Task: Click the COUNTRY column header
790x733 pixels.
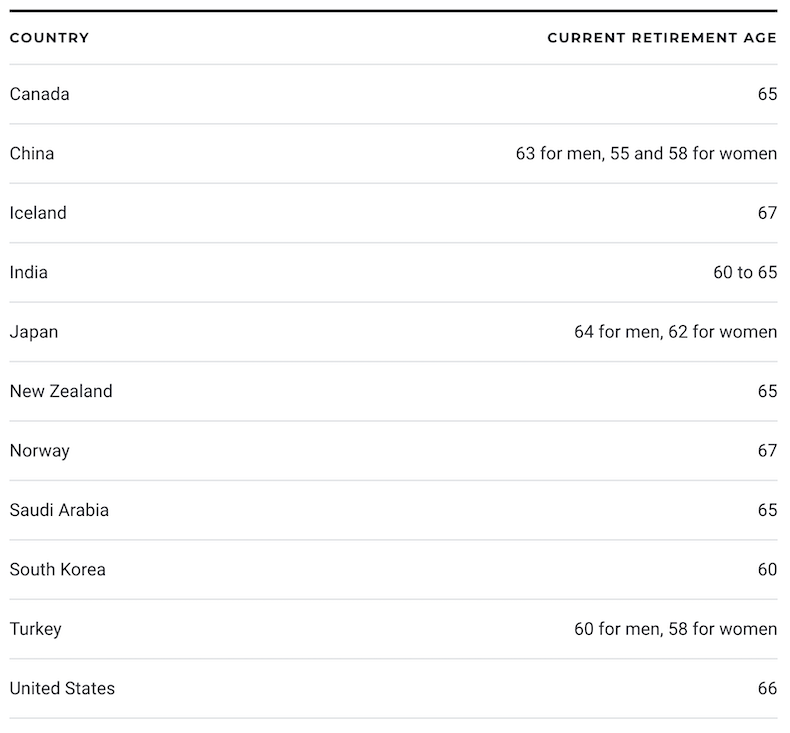Action: click(x=49, y=38)
